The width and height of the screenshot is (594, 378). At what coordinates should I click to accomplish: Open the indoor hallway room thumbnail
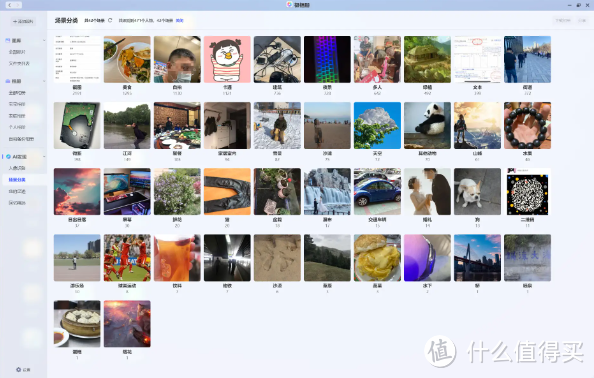[227, 125]
